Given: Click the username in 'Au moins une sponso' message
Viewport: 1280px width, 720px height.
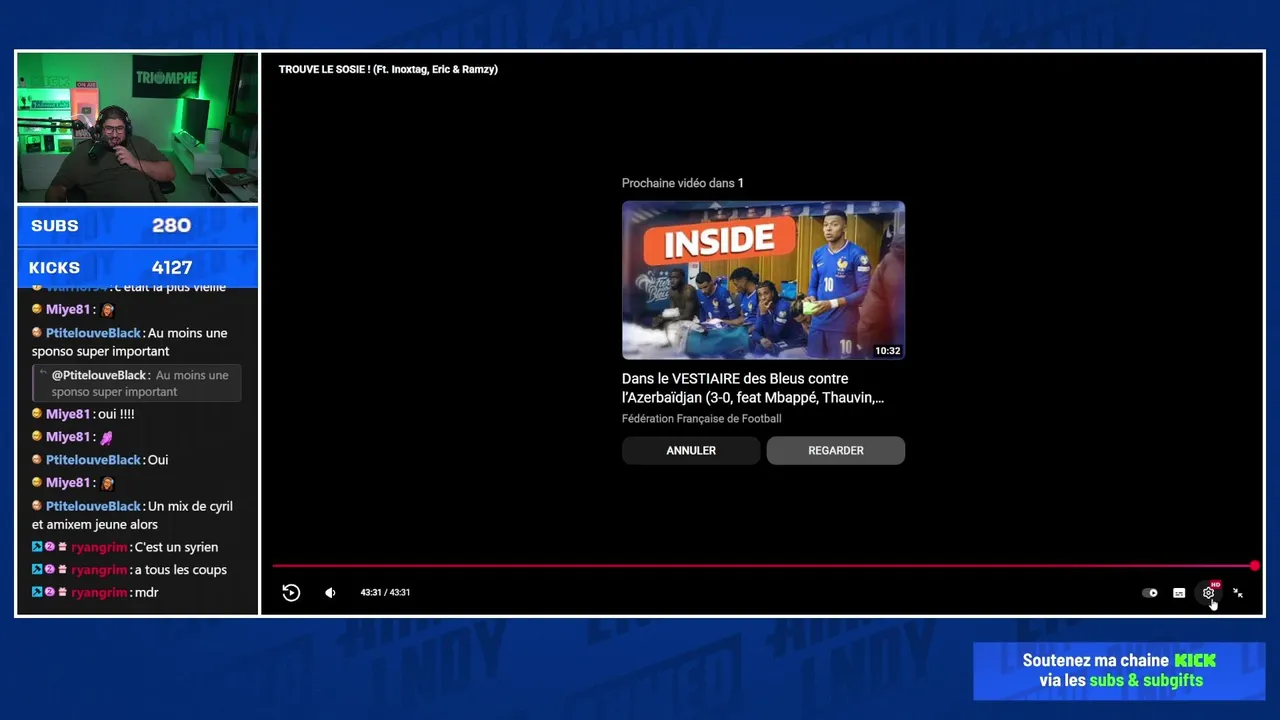Looking at the screenshot, I should click(x=93, y=333).
